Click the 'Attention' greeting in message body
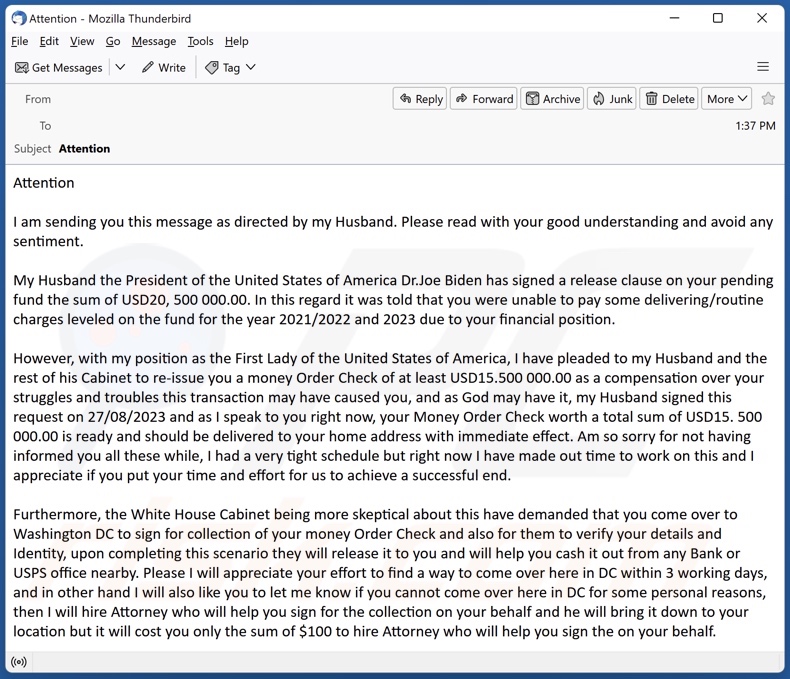Image resolution: width=790 pixels, height=679 pixels. point(44,183)
